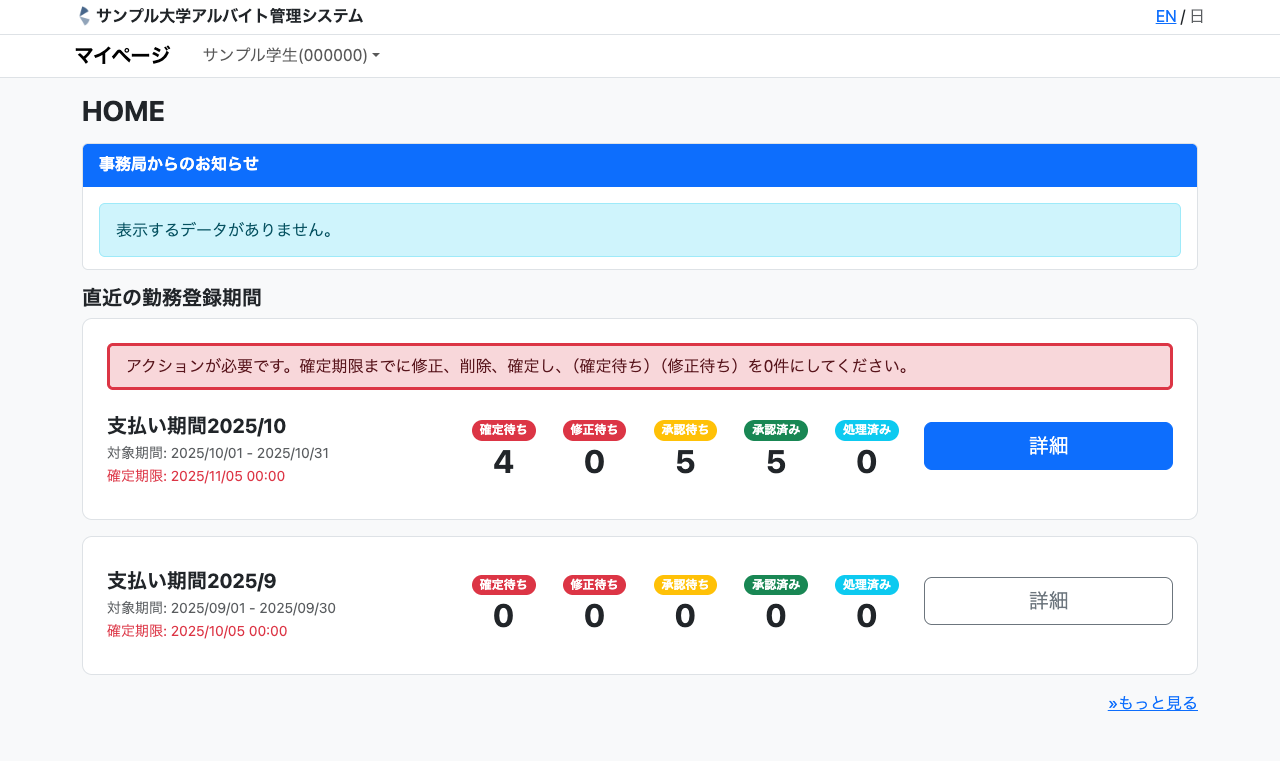Click the 詳細 outlined button for 2025/9

[x=1048, y=600]
